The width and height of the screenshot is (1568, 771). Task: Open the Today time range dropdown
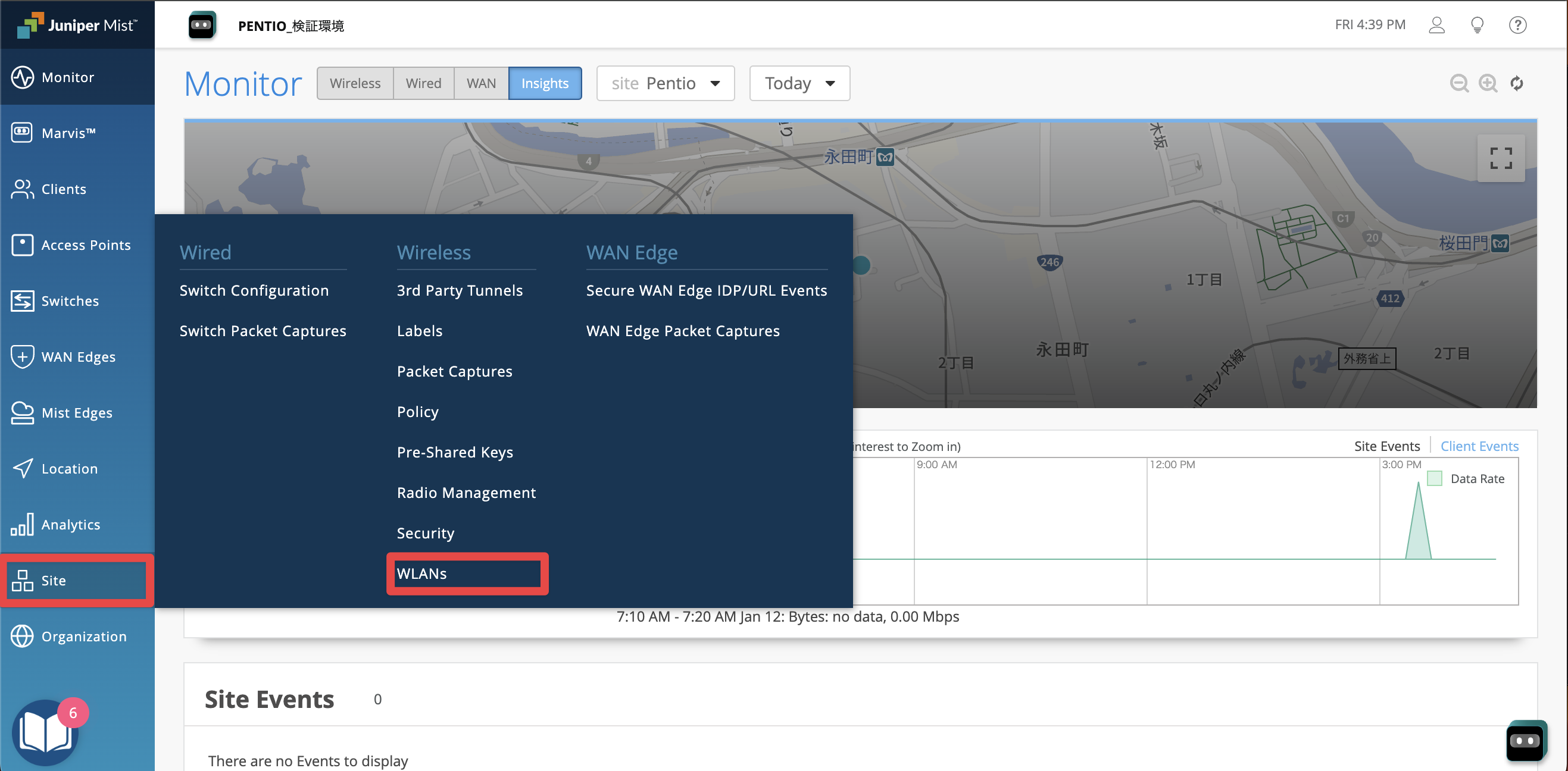click(x=799, y=83)
